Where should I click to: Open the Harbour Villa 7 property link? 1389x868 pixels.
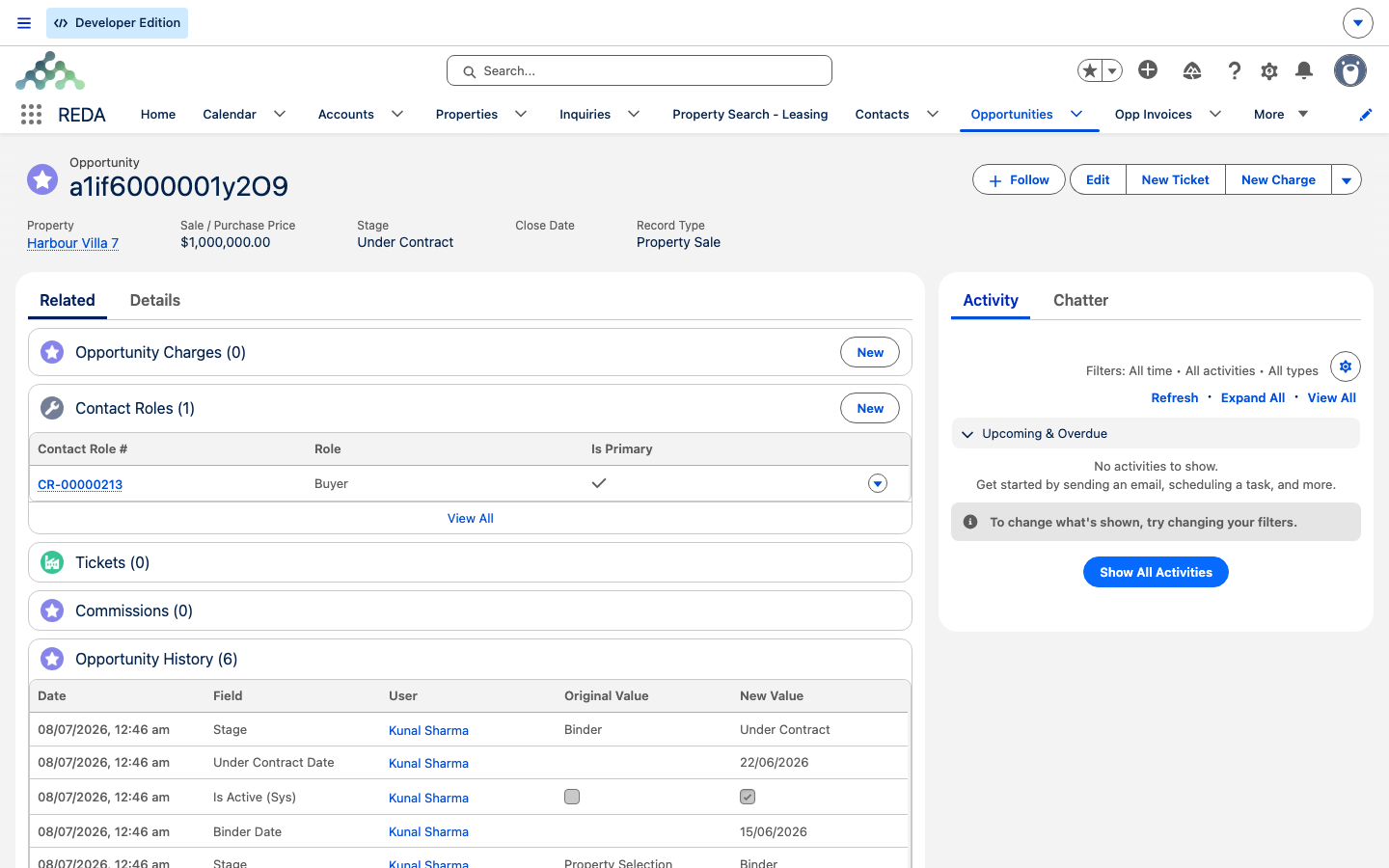pos(73,243)
